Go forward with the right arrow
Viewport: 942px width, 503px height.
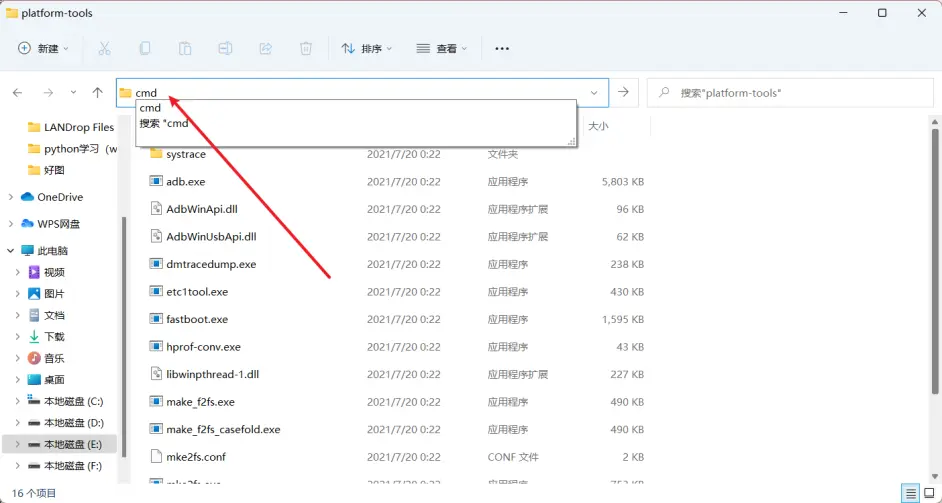point(48,93)
